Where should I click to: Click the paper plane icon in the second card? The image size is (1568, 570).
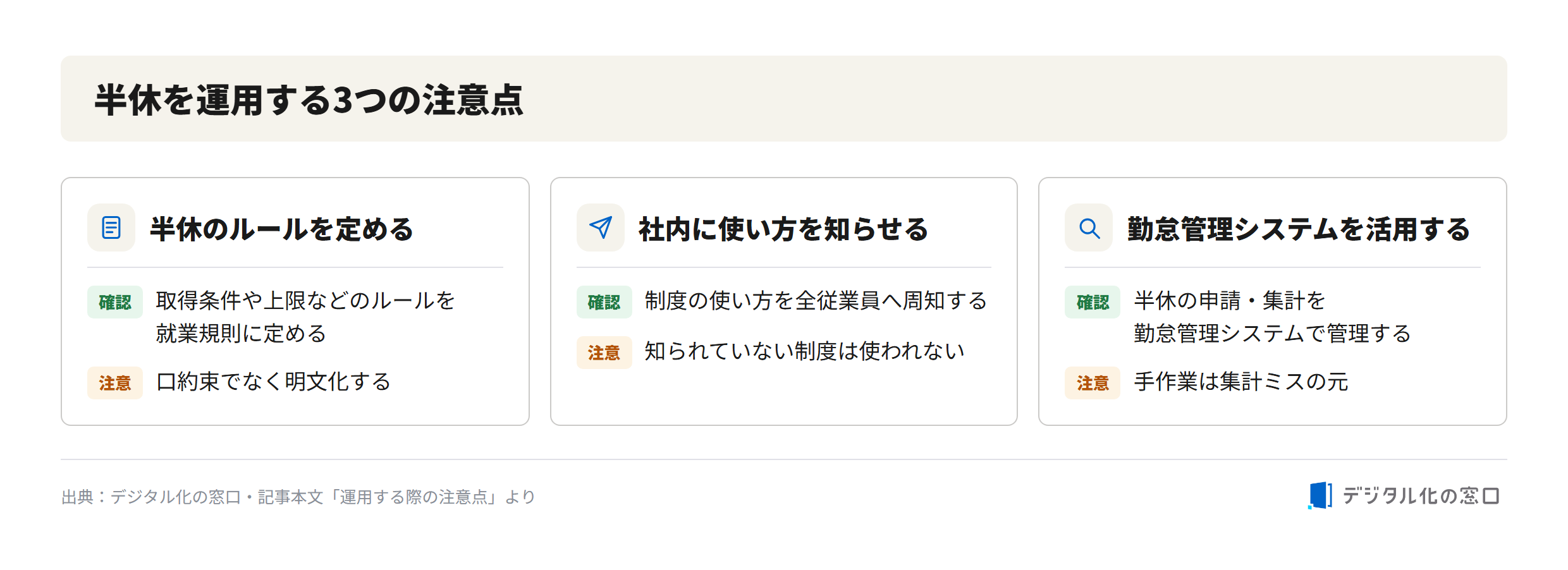pyautogui.click(x=601, y=227)
